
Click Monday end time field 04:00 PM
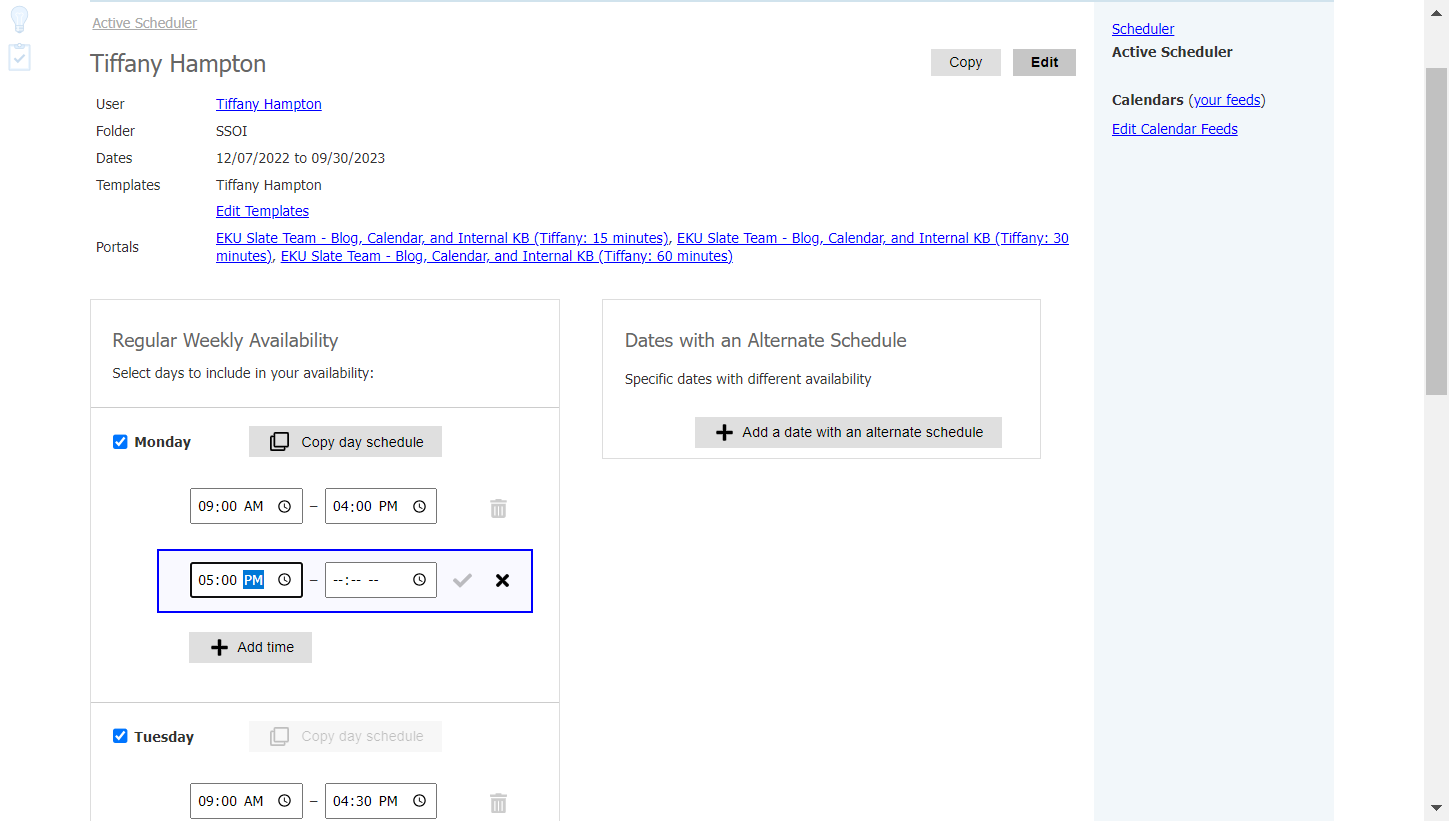click(x=381, y=506)
